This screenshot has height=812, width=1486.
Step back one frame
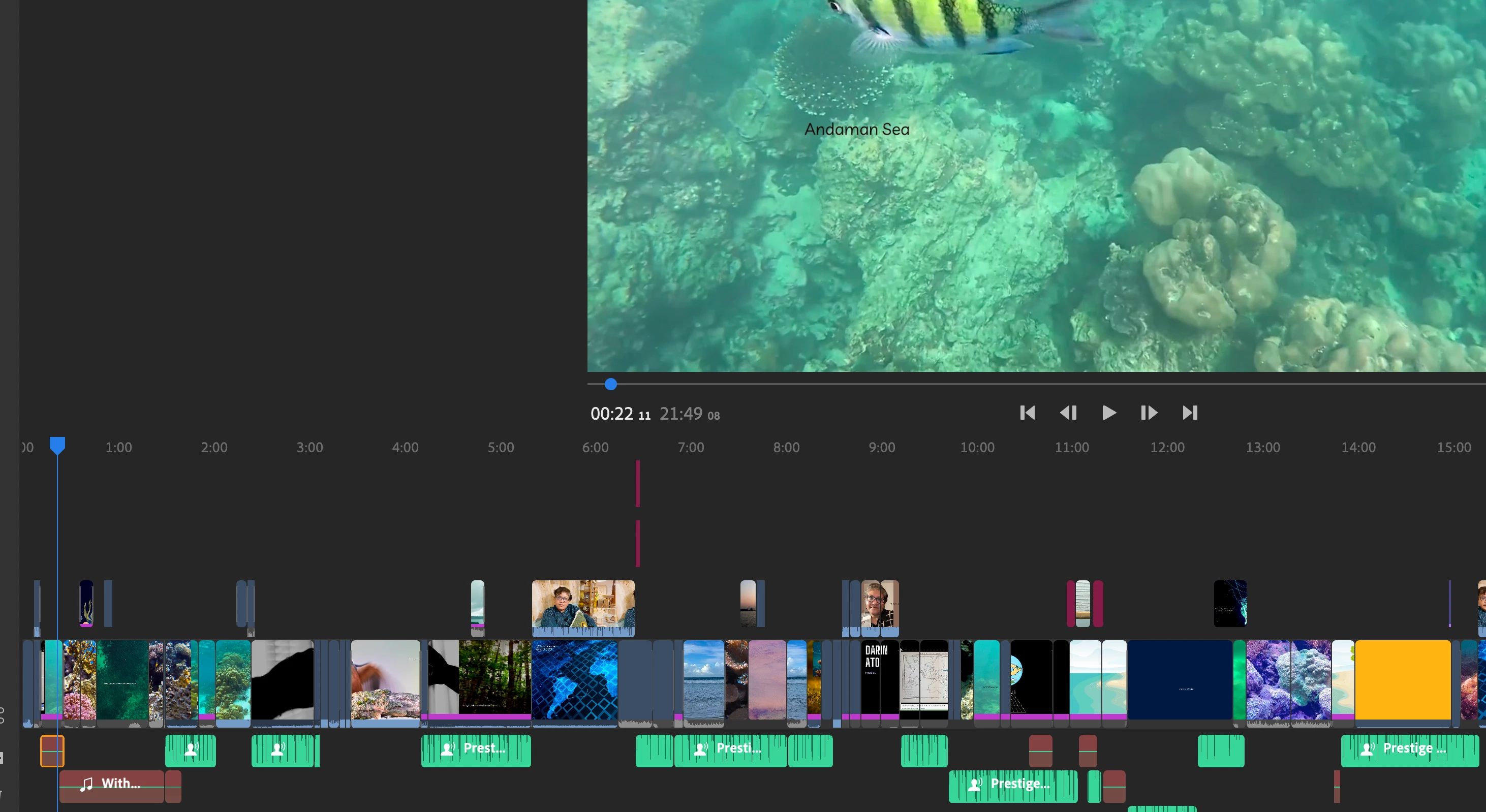tap(1068, 413)
